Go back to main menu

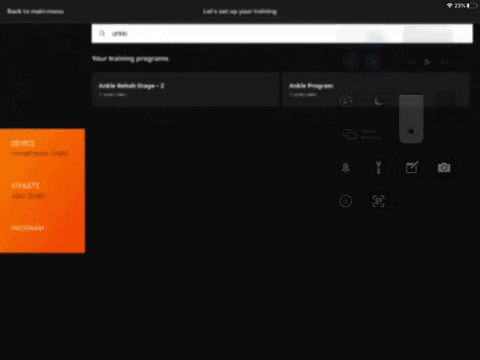click(35, 11)
